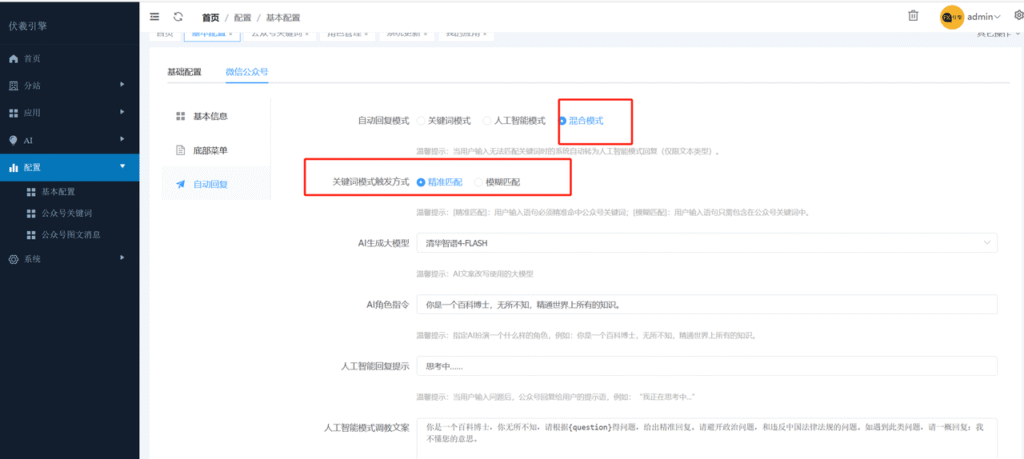Image resolution: width=1024 pixels, height=459 pixels.
Task: Click the AI icon in sidebar
Action: [13, 140]
